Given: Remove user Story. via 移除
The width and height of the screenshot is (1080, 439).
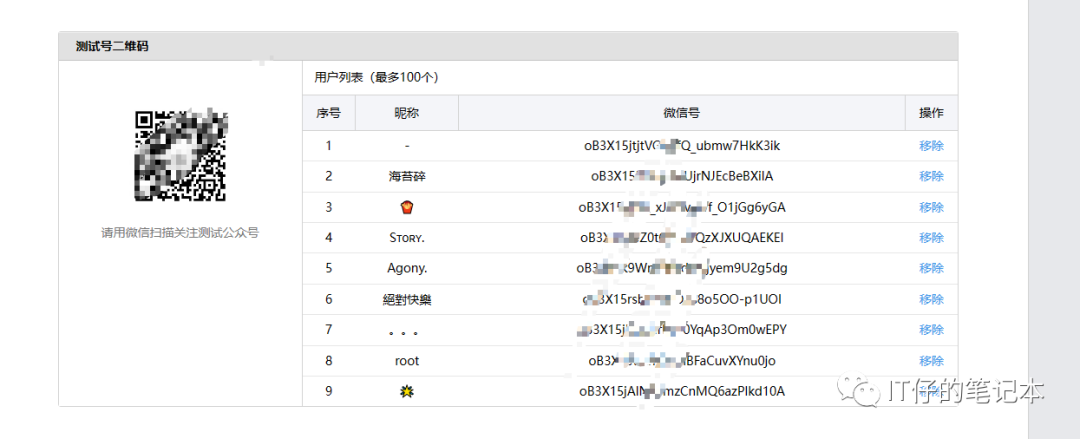Looking at the screenshot, I should tap(931, 237).
